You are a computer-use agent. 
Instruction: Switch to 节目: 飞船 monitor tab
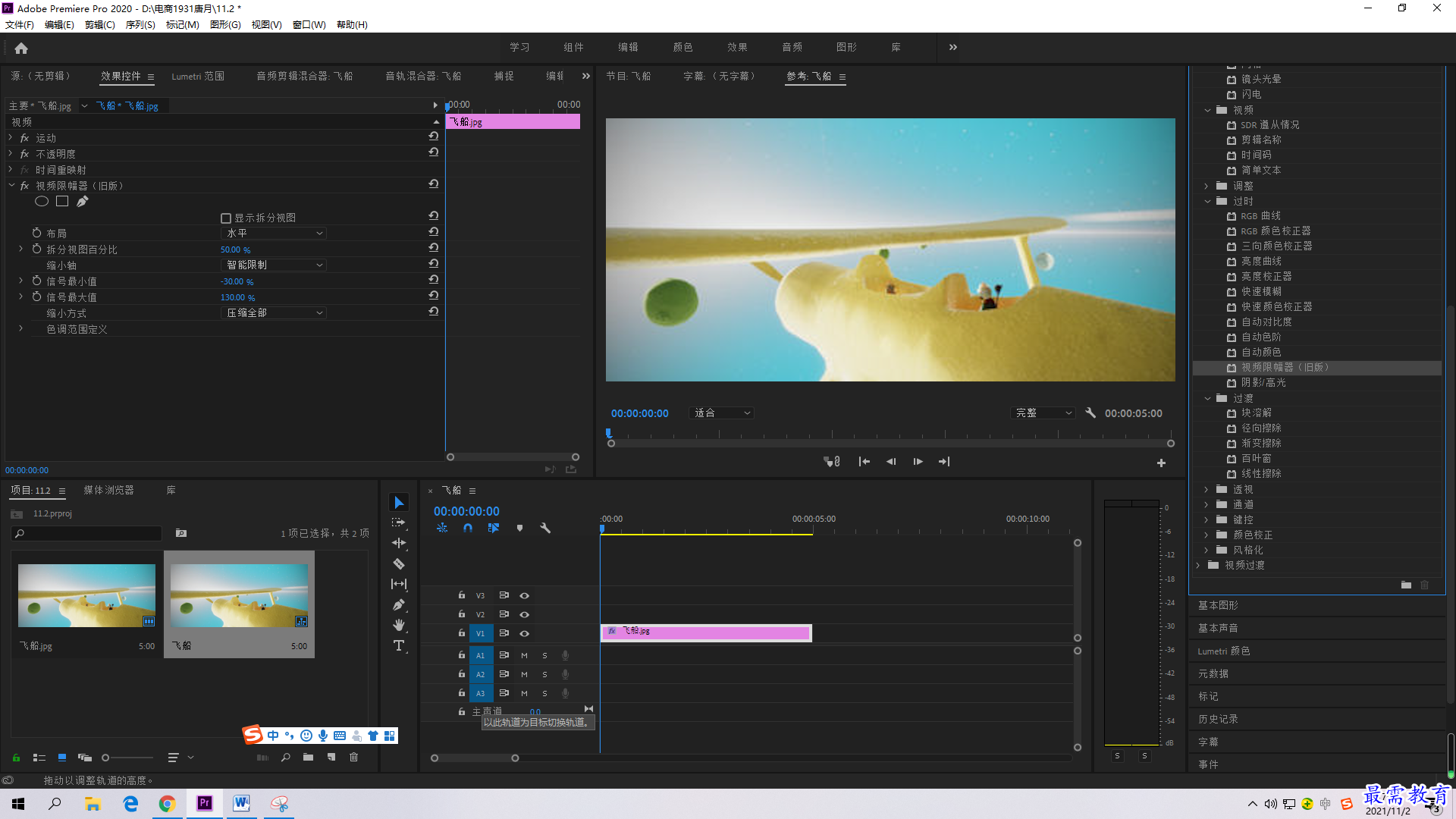pyautogui.click(x=628, y=77)
